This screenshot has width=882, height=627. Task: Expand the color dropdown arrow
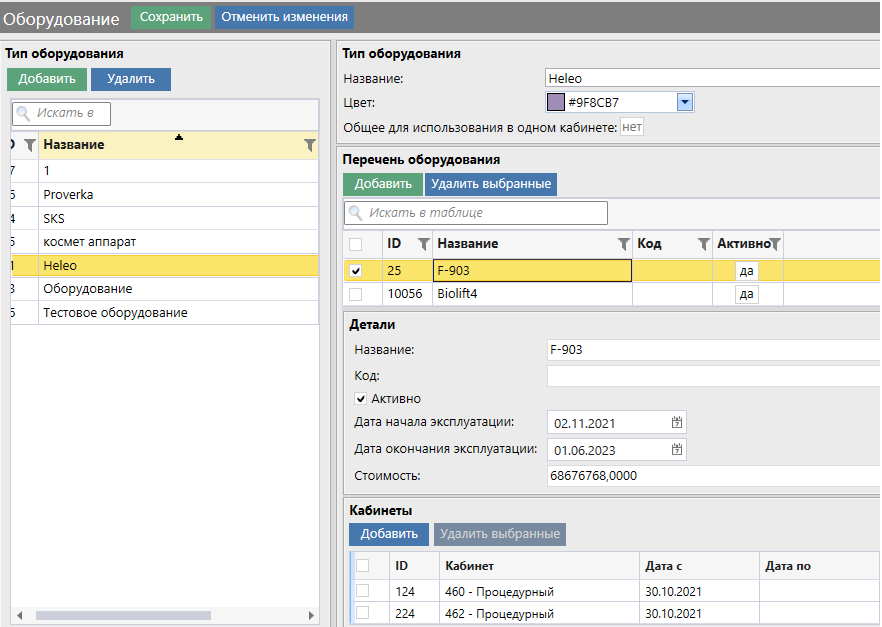pyautogui.click(x=685, y=102)
